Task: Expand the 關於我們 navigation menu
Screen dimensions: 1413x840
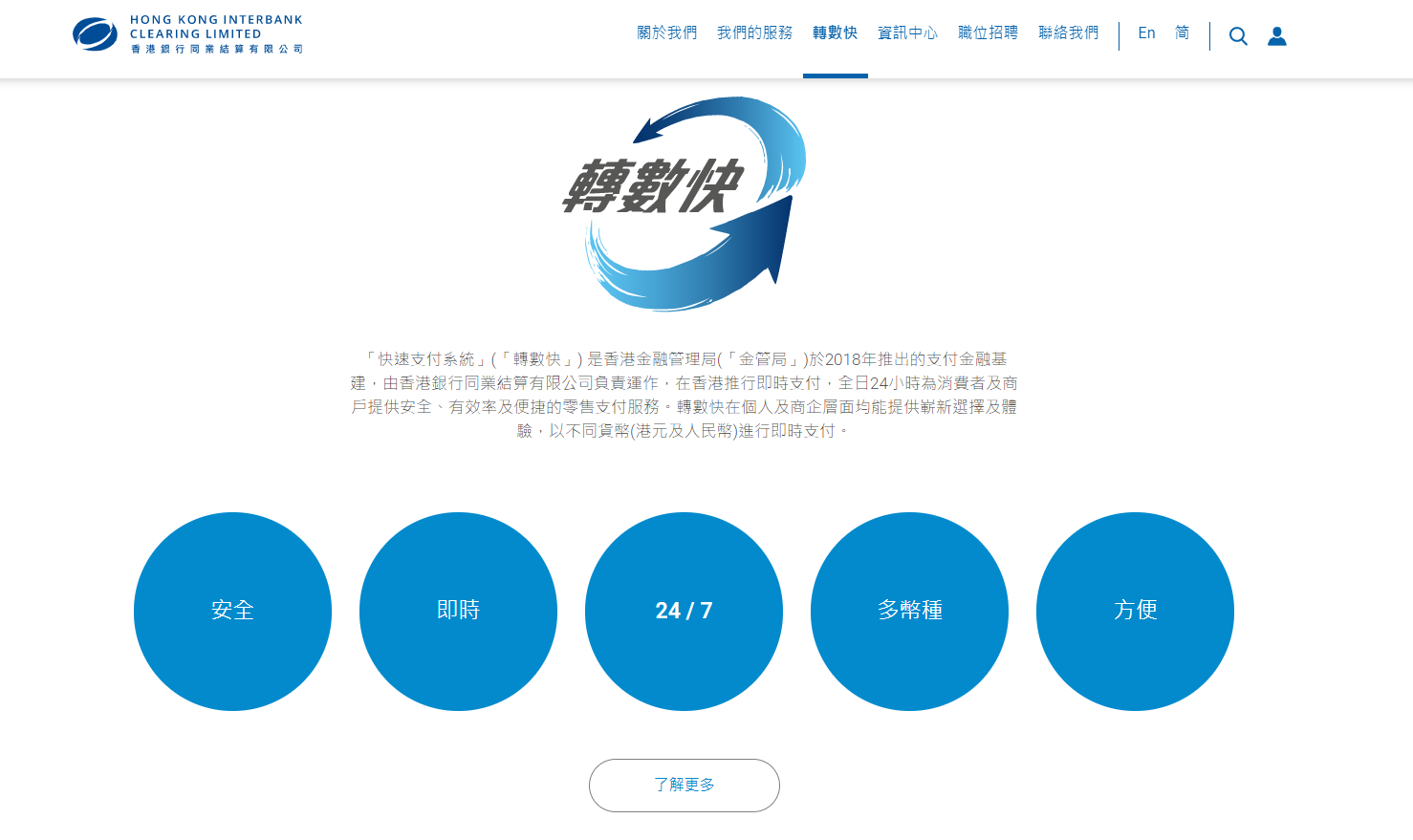Action: click(x=666, y=33)
